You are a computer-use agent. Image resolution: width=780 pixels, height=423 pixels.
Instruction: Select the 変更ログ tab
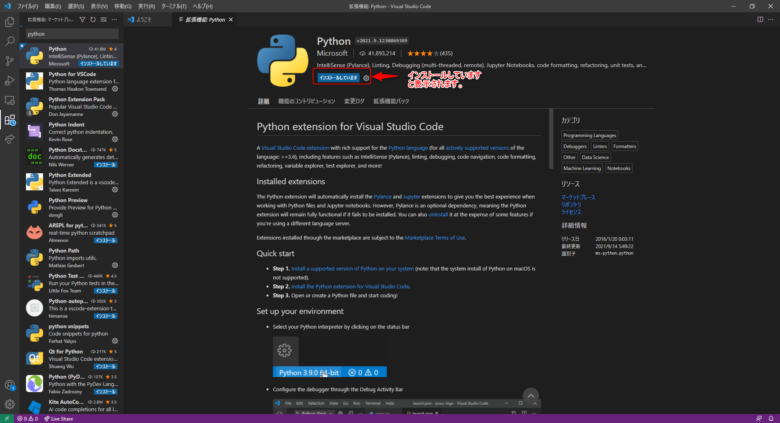point(354,101)
